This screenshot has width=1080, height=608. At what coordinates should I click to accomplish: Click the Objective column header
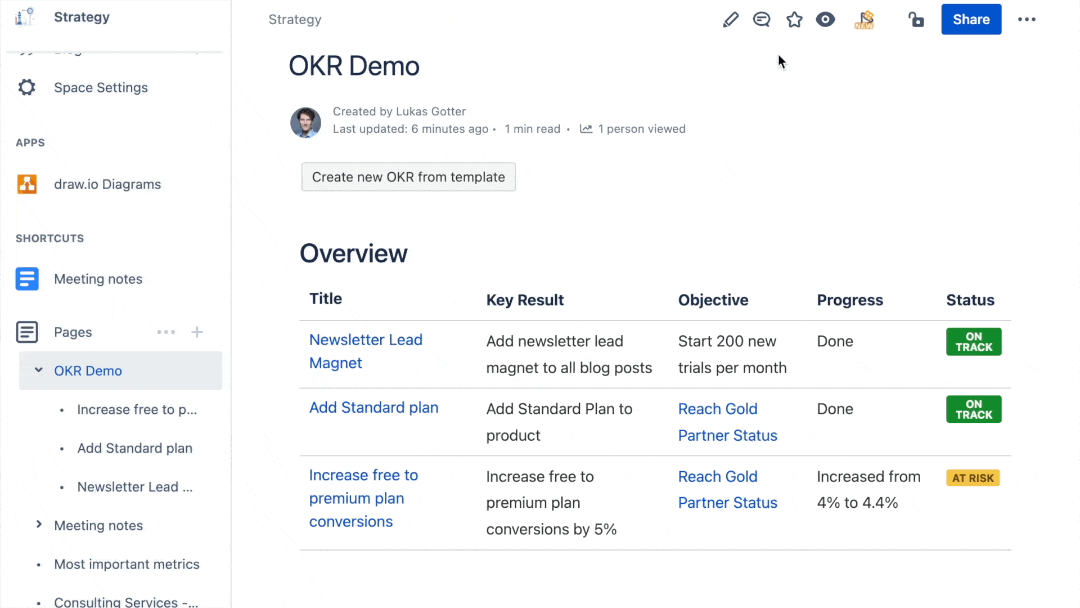713,300
